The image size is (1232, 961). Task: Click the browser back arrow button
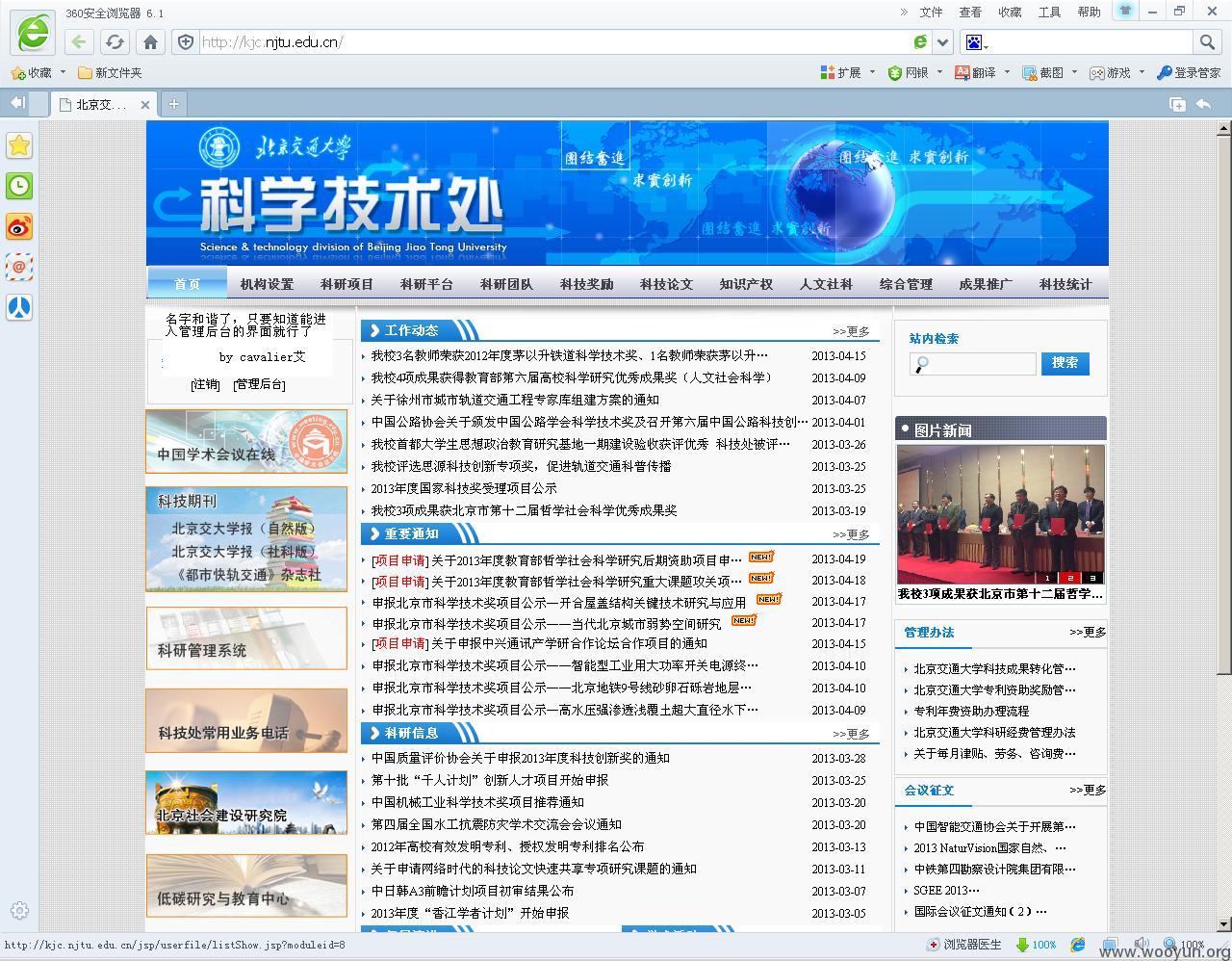pos(79,41)
